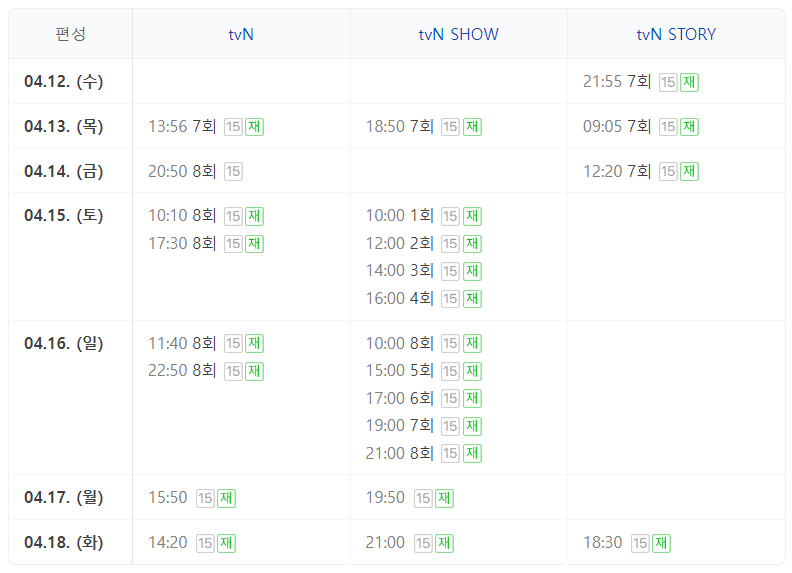Click the 재 rerun badge beside 11:40
The image size is (792, 573).
pyautogui.click(x=255, y=344)
